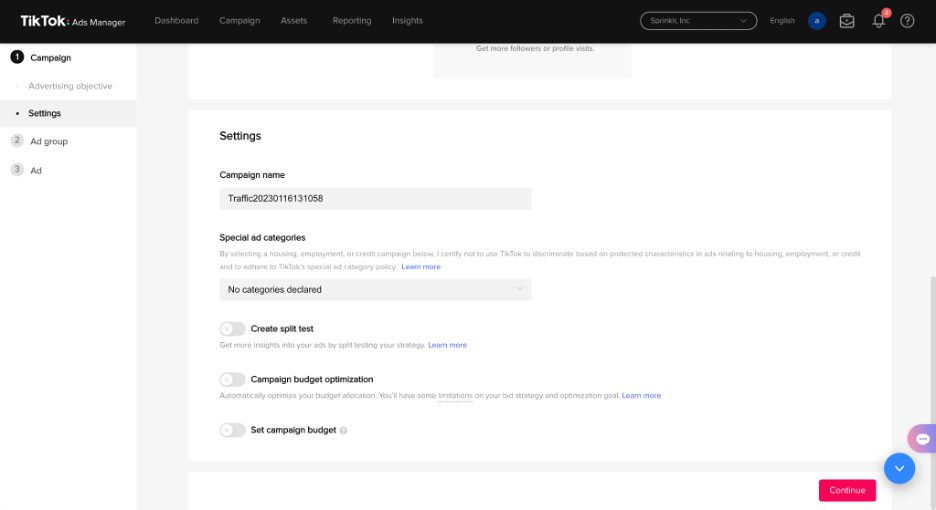Click the Continue button

coord(847,490)
